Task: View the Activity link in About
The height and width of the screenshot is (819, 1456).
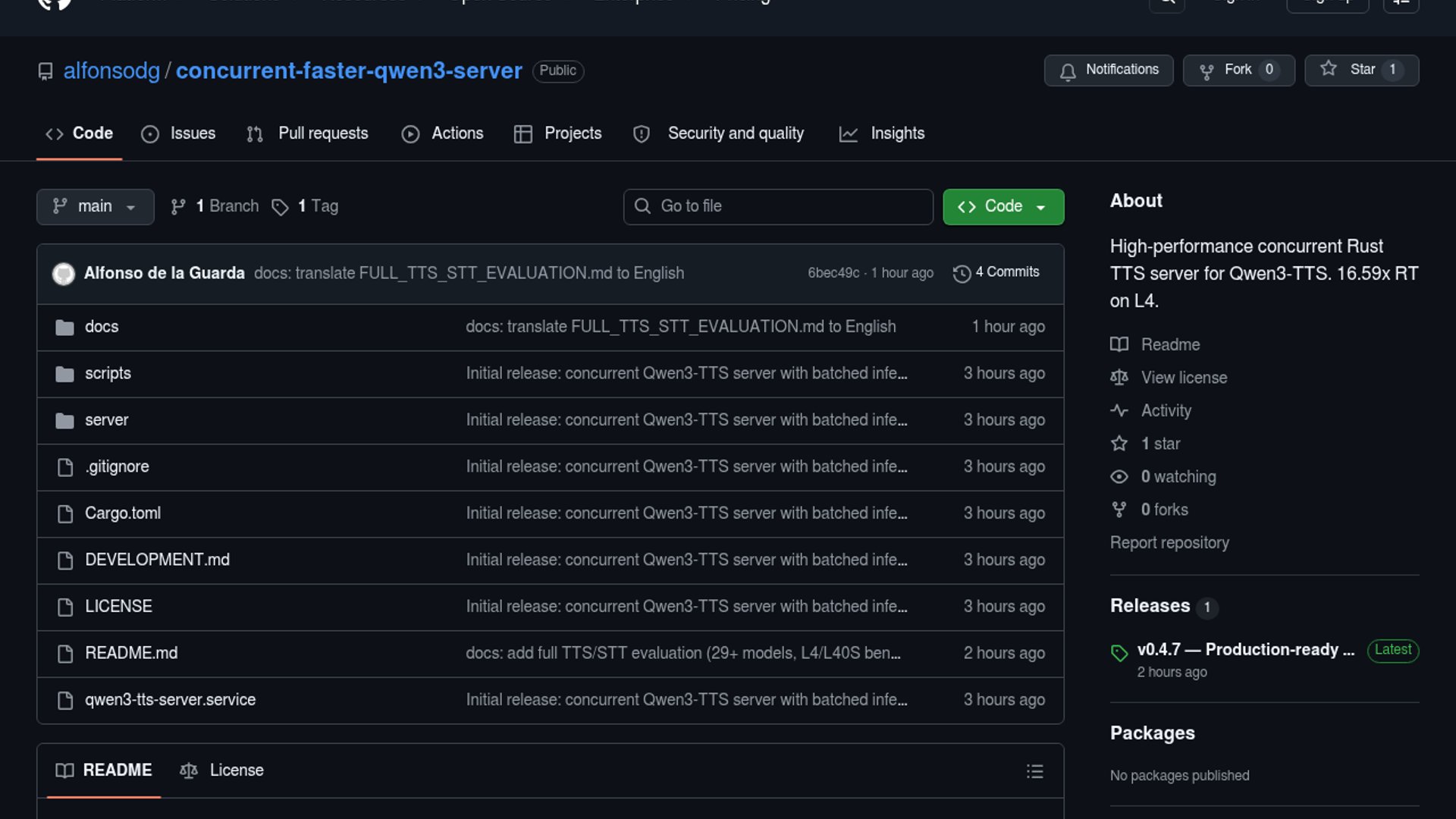Action: pyautogui.click(x=1166, y=411)
